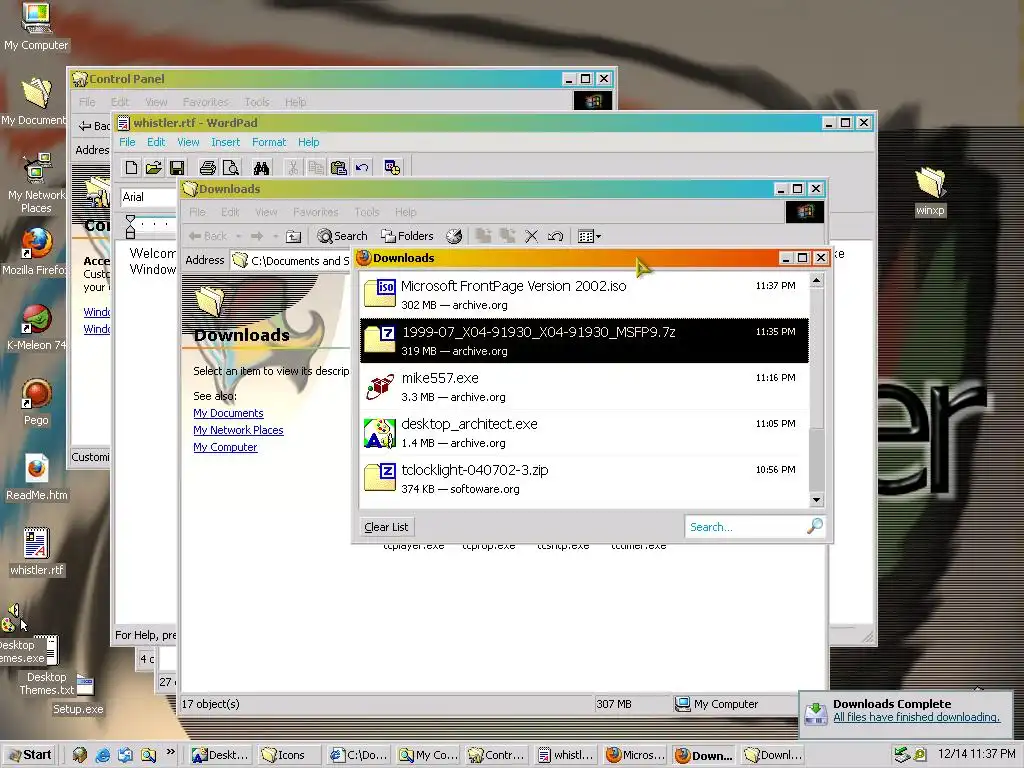The image size is (1024, 768).
Task: Open My Computer link in explorer pane
Action: [x=225, y=447]
